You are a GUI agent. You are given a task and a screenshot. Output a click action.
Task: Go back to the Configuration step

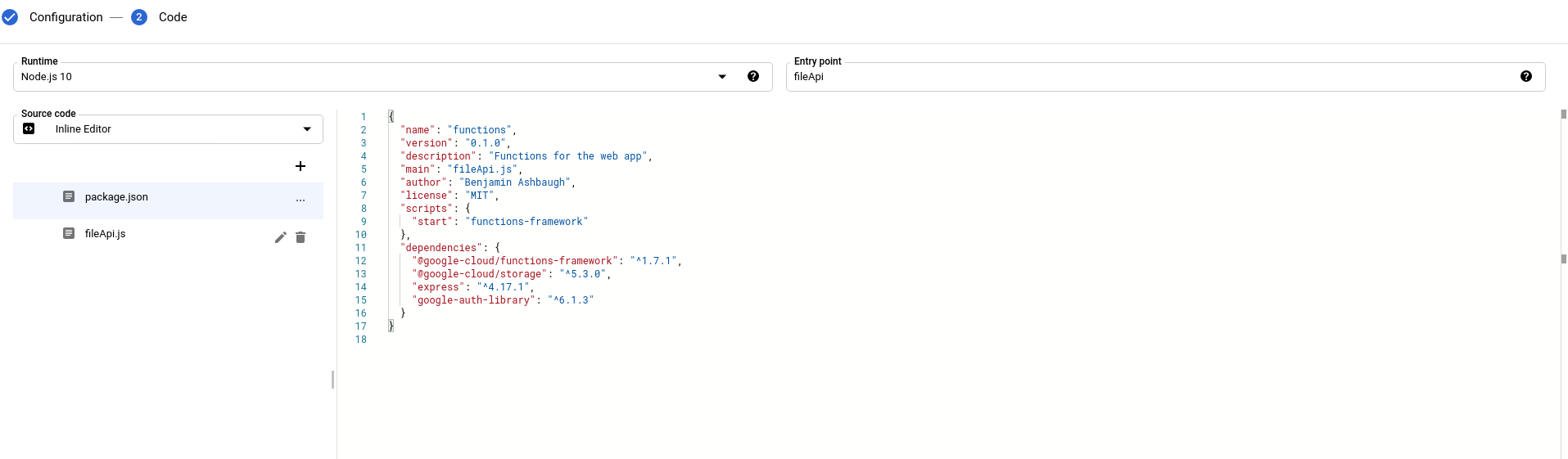66,17
